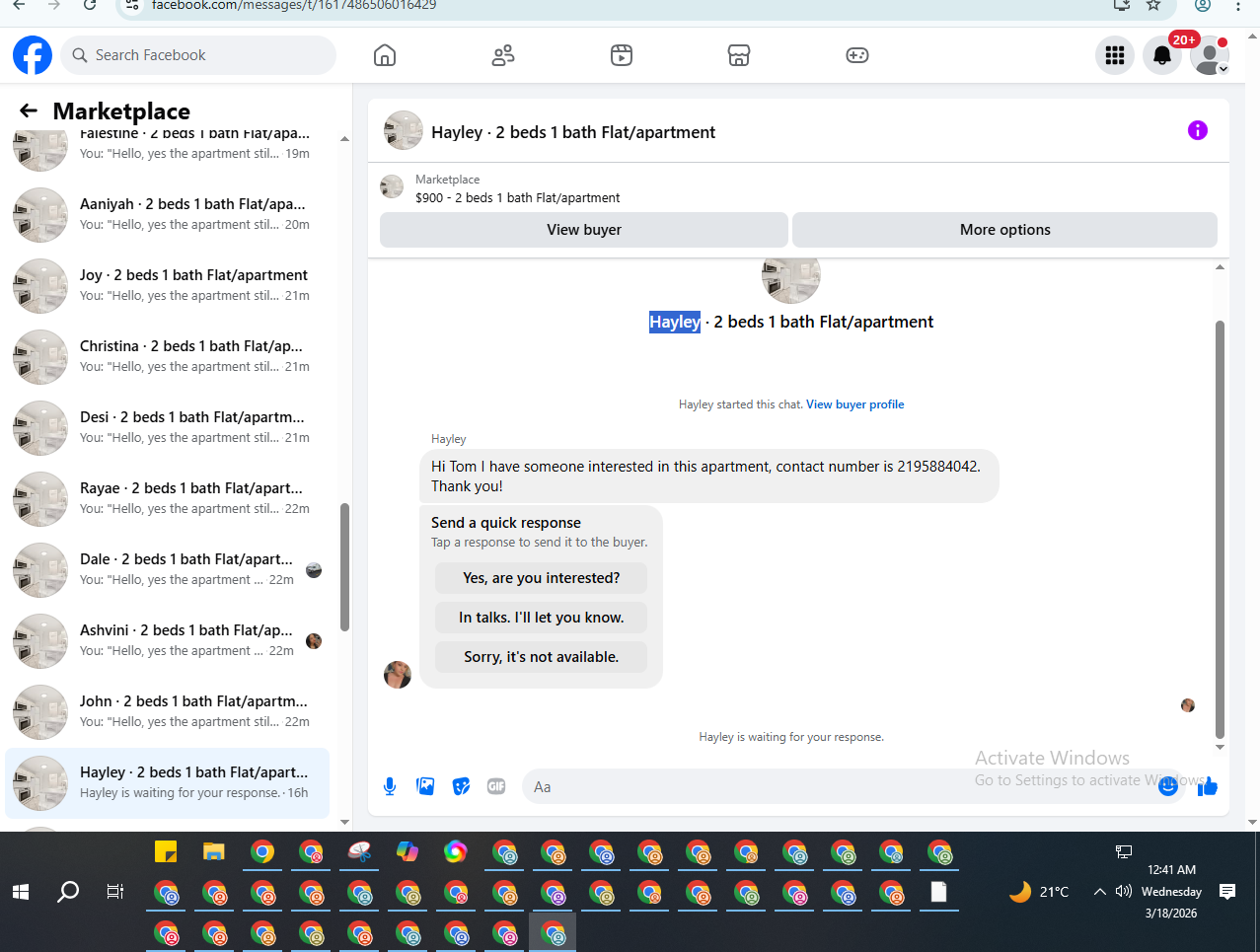Open the Gaming controller icon
Viewport: 1260px width, 952px height.
pyautogui.click(x=857, y=55)
